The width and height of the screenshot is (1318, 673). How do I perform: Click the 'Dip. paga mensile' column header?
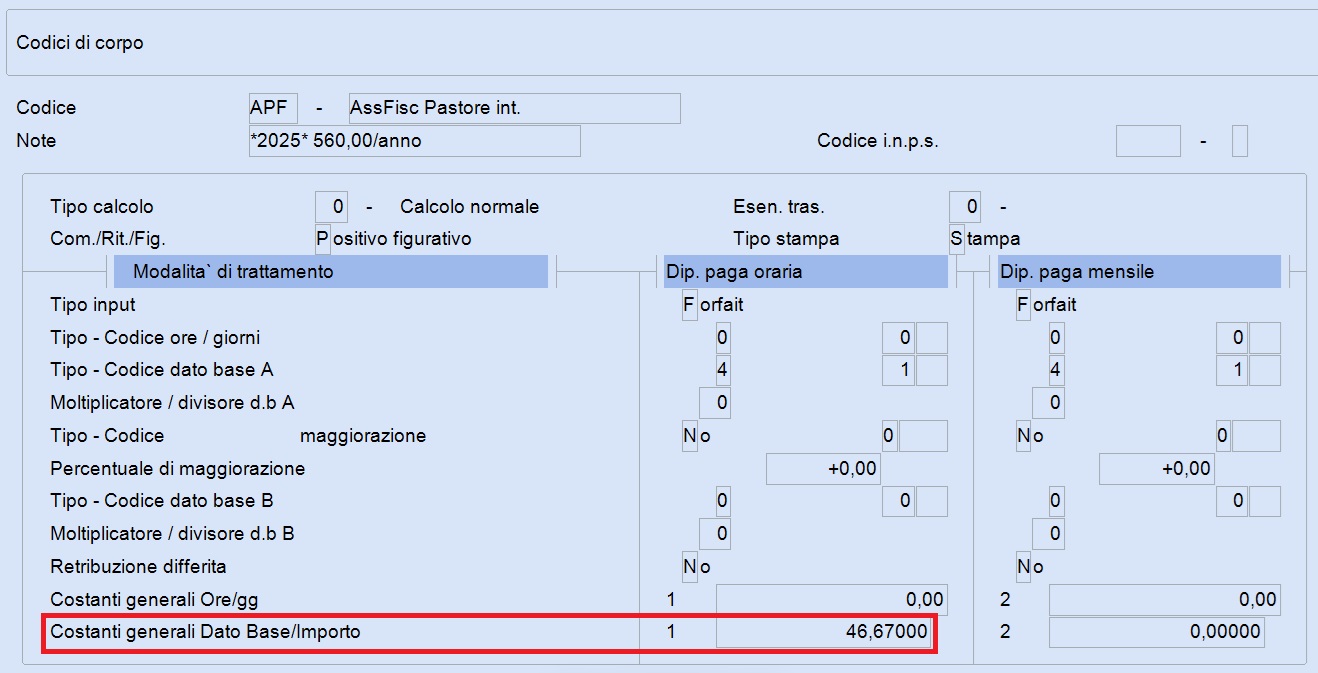1139,272
